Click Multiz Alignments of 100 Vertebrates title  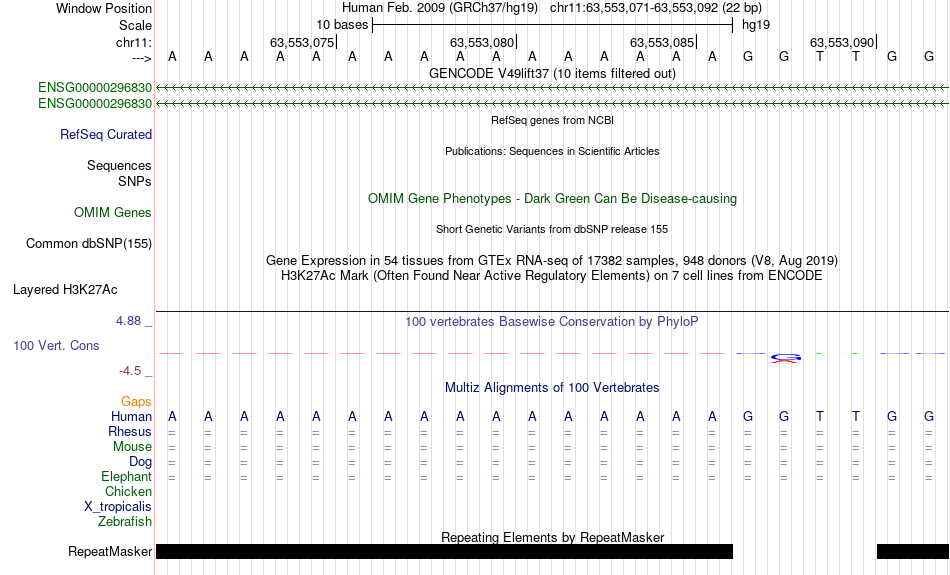[552, 388]
